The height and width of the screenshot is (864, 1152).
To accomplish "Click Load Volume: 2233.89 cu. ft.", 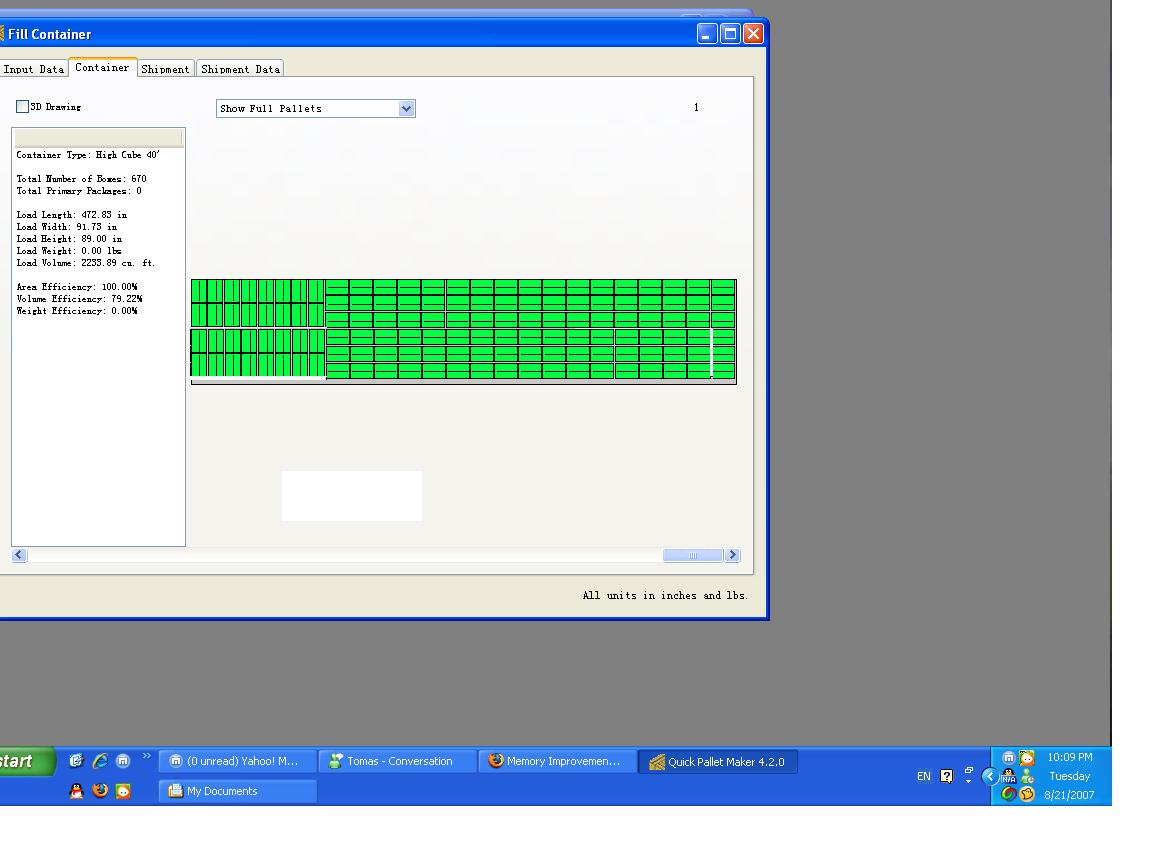I will pos(86,263).
